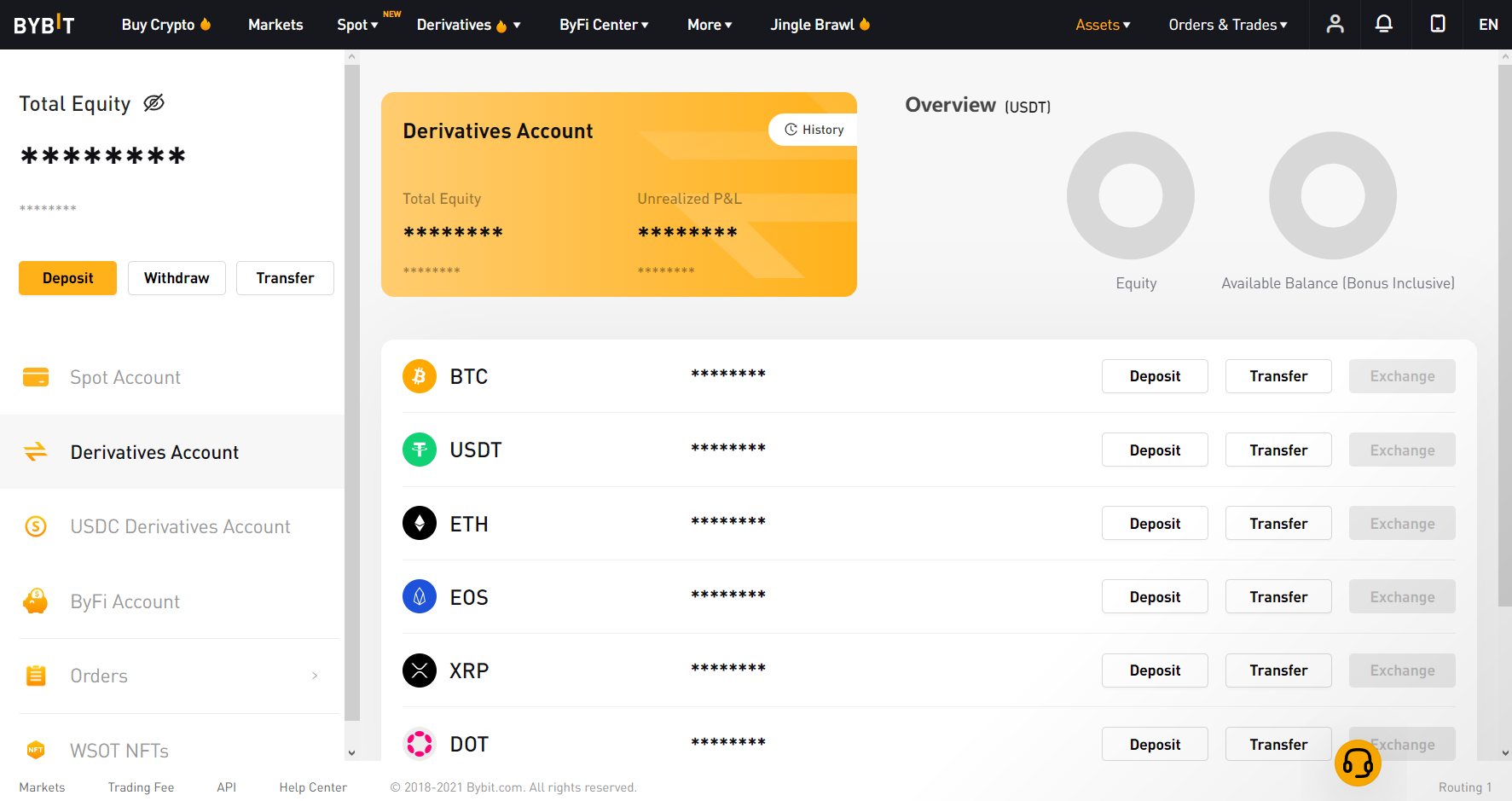Transfer EOS using the EOS row button

tap(1278, 597)
